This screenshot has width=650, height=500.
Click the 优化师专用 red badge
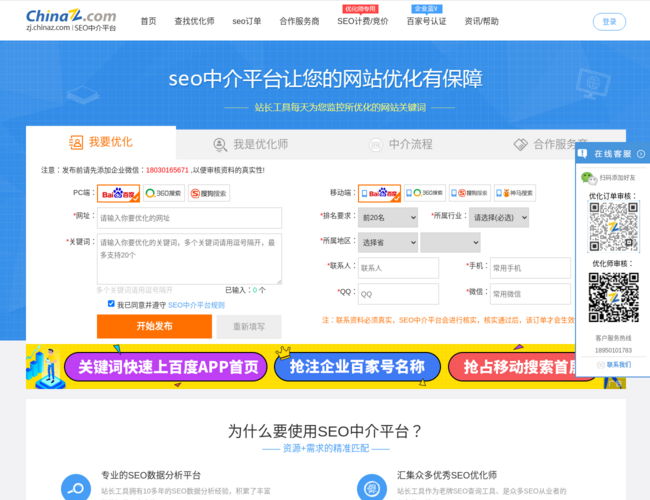pyautogui.click(x=360, y=9)
